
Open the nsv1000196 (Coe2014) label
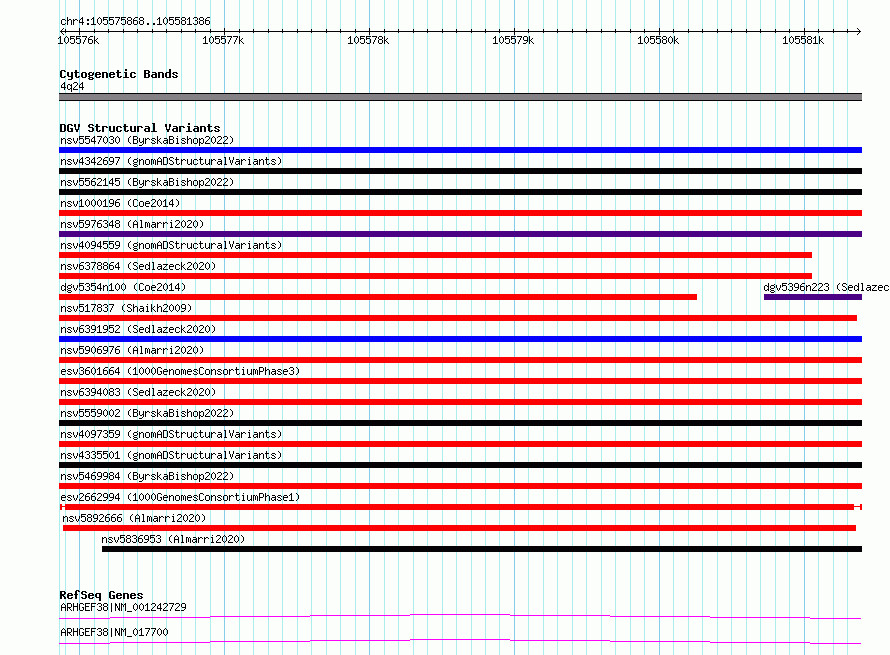pyautogui.click(x=120, y=203)
